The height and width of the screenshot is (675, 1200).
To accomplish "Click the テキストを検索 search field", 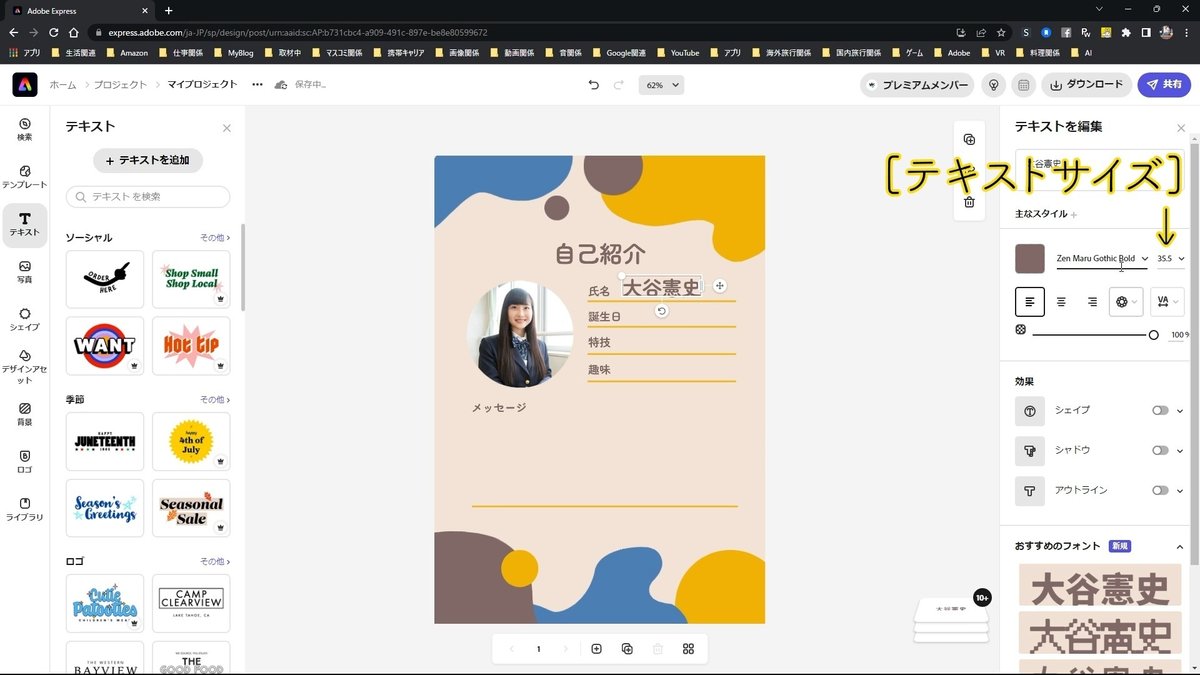I will pos(148,197).
